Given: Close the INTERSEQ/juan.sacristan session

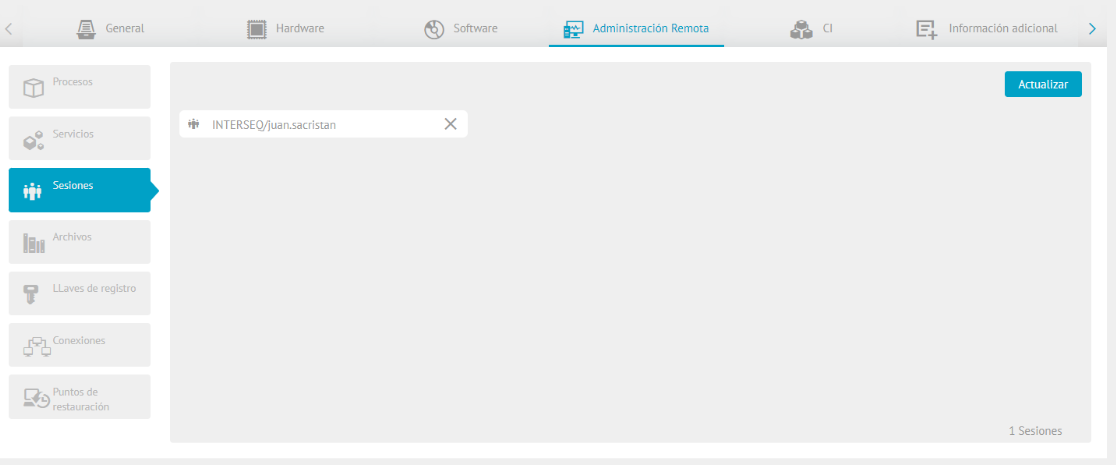Looking at the screenshot, I should click(x=450, y=124).
